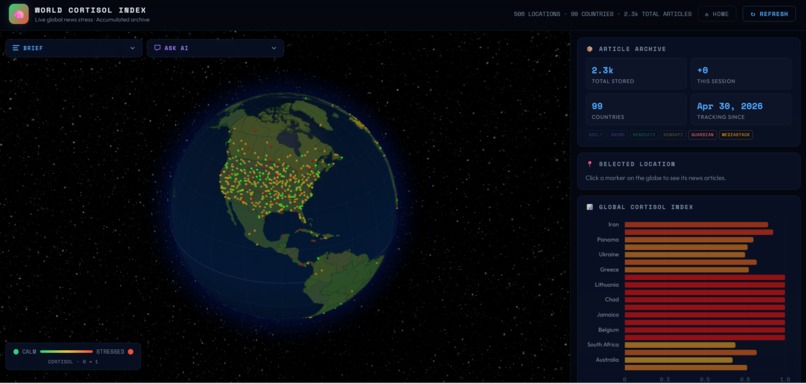Click the 2.3k Total Stored card
This screenshot has height=384, width=806.
click(636, 74)
